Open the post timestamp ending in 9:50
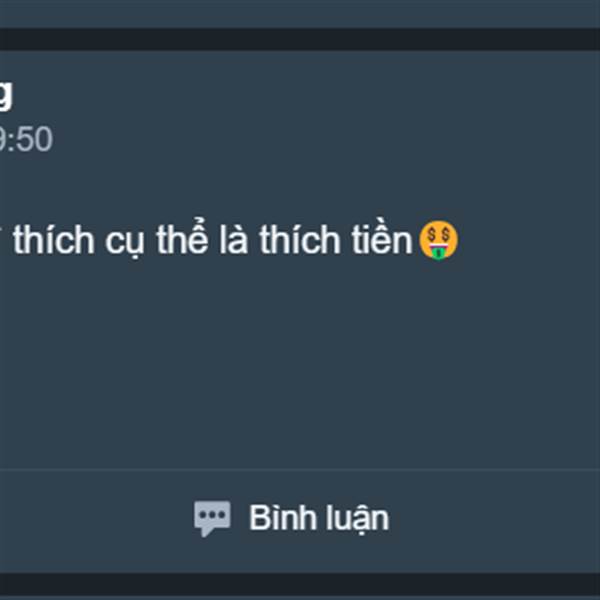 (x=26, y=139)
